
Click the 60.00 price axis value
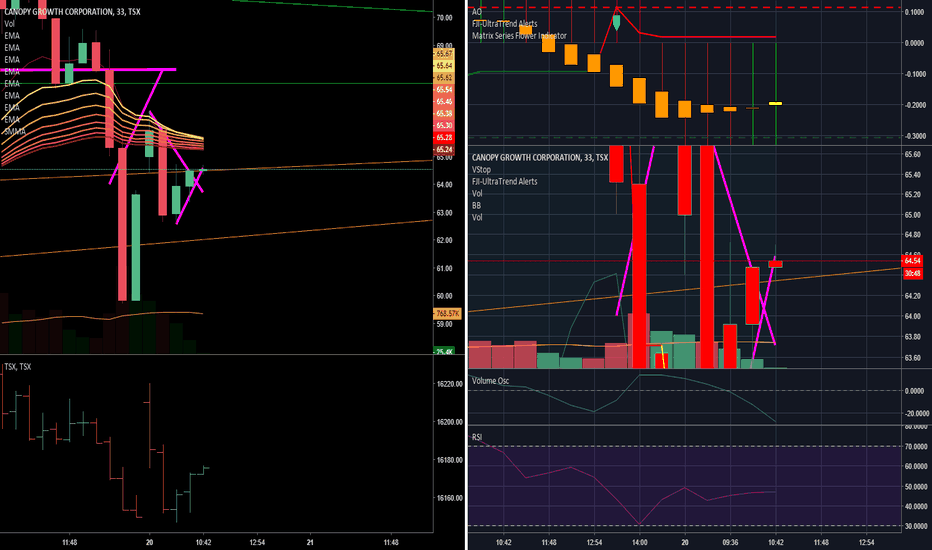coord(445,296)
